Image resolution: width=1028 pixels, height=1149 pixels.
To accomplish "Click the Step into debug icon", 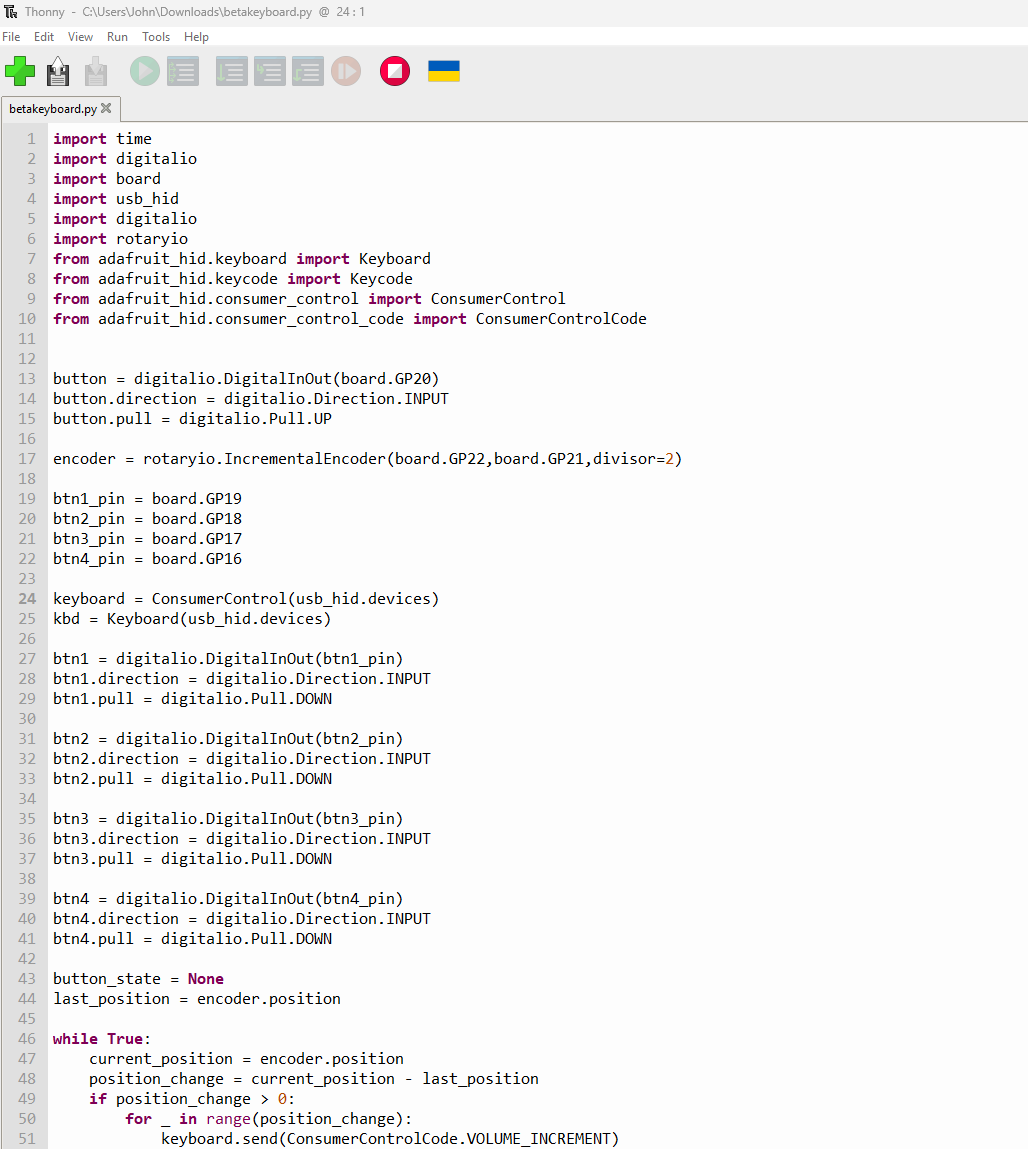I will coord(269,72).
